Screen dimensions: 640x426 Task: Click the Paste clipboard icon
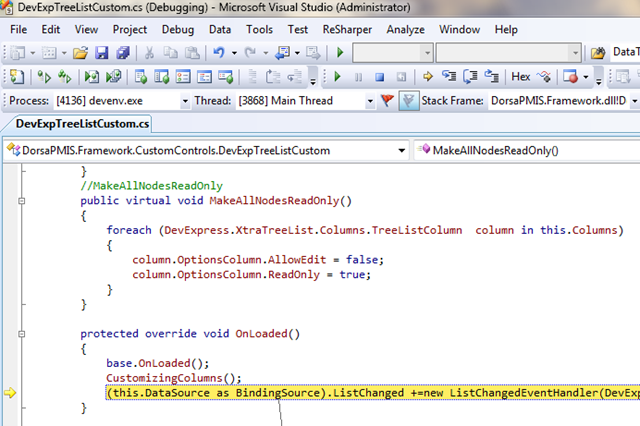[x=191, y=53]
